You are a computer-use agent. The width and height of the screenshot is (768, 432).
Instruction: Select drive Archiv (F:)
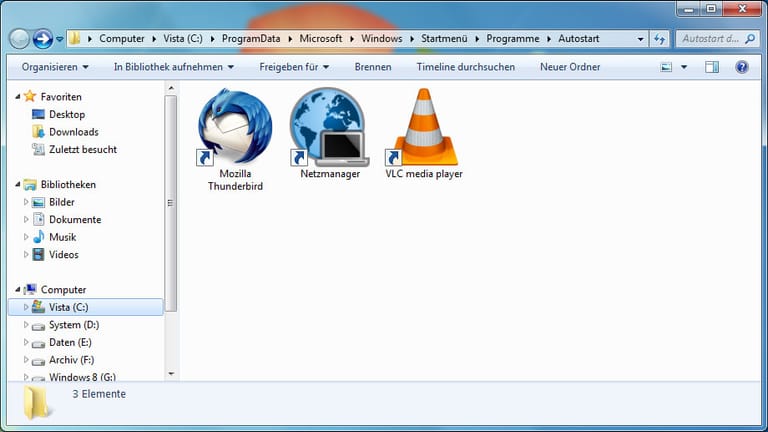(71, 360)
